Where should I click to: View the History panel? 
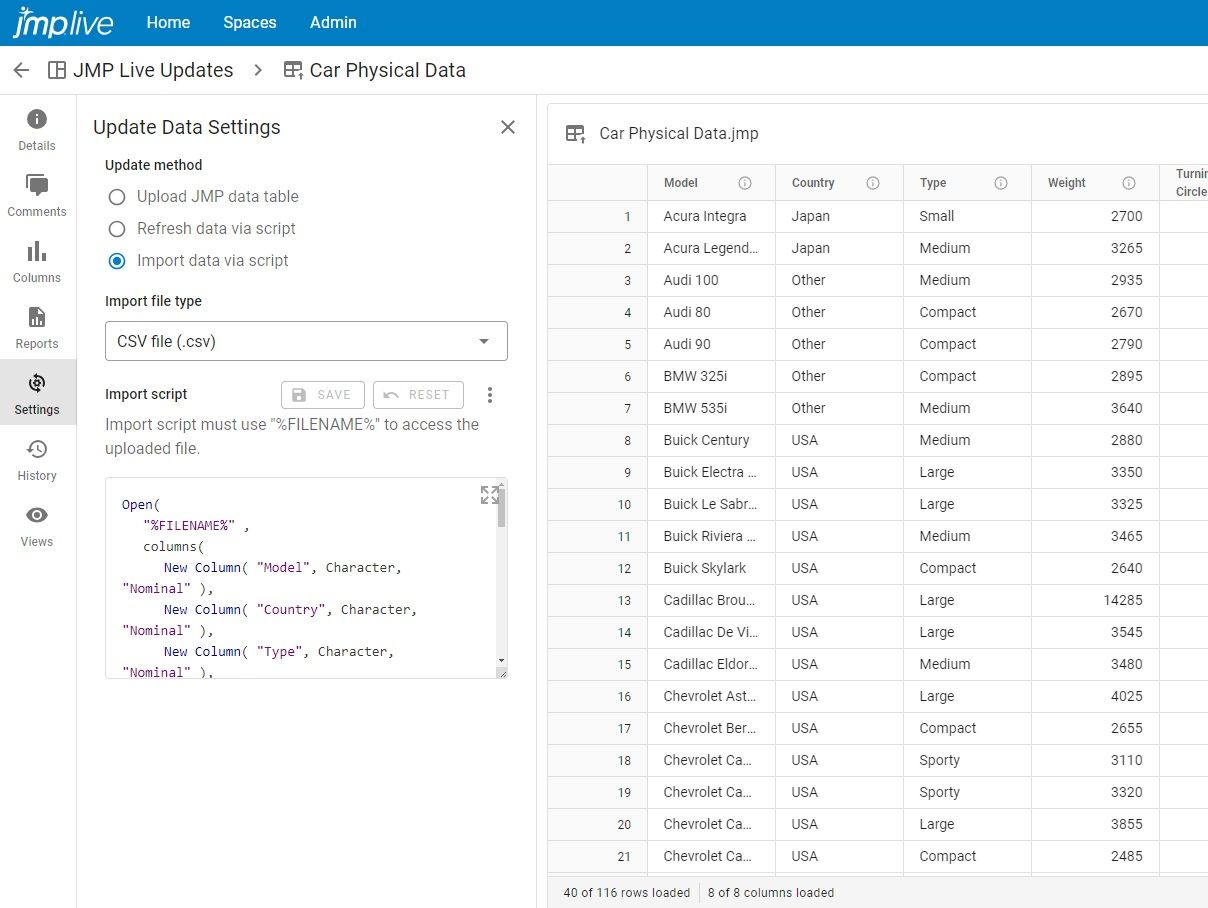point(36,458)
